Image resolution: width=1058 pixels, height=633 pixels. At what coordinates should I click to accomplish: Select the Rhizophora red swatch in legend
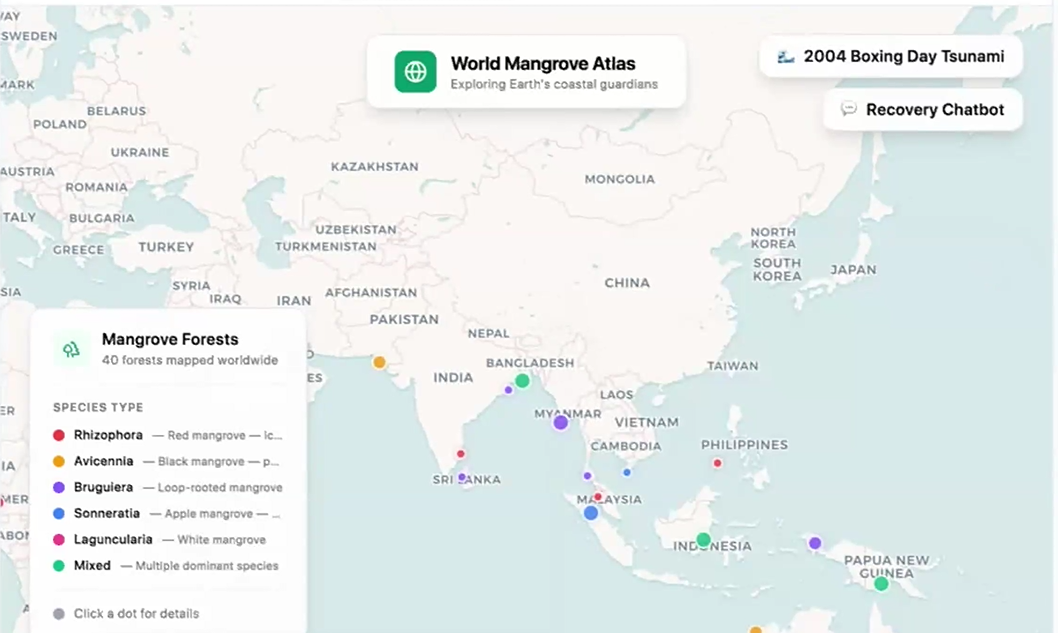click(59, 435)
